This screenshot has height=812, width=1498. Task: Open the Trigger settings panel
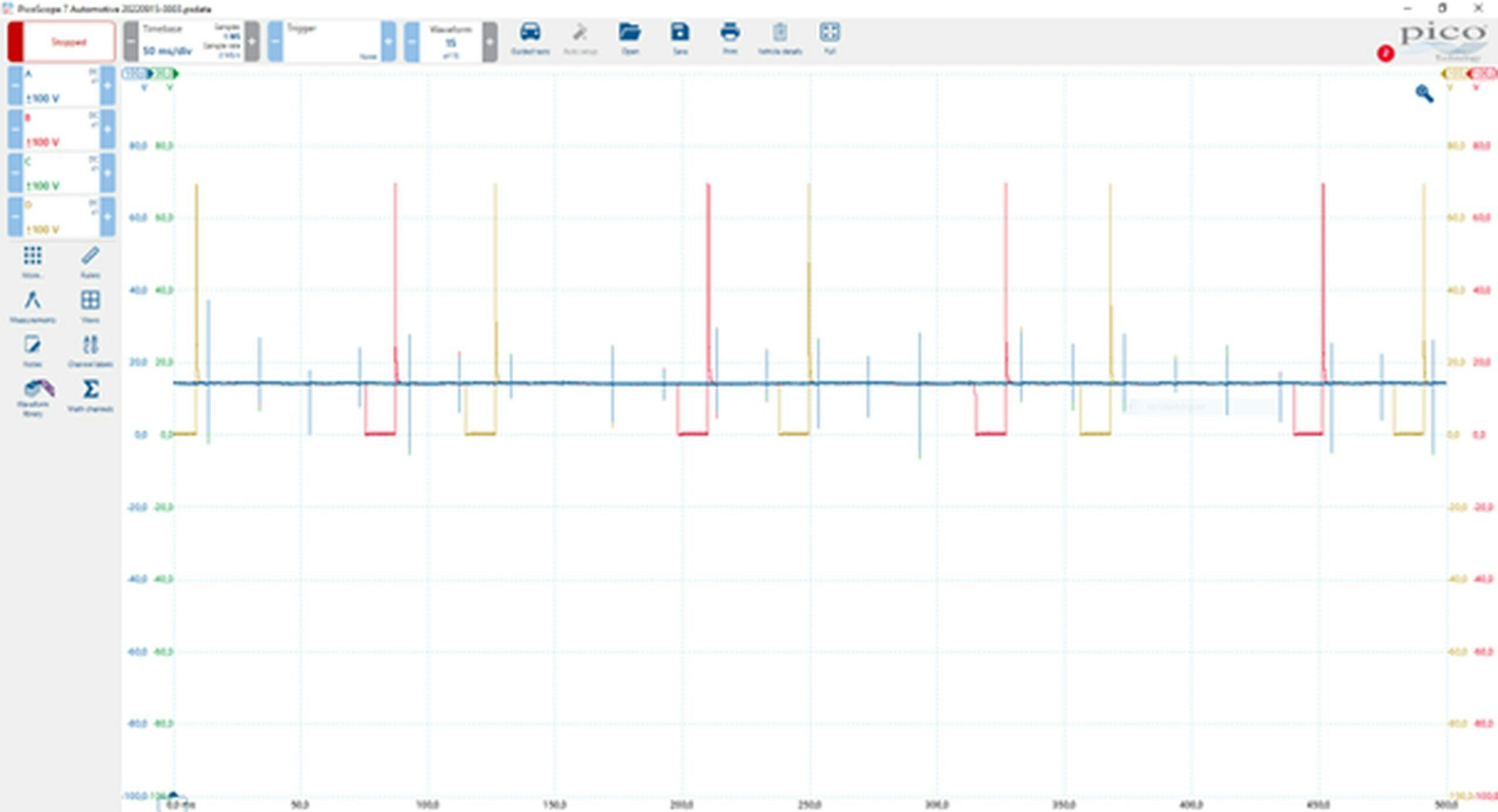coord(331,42)
